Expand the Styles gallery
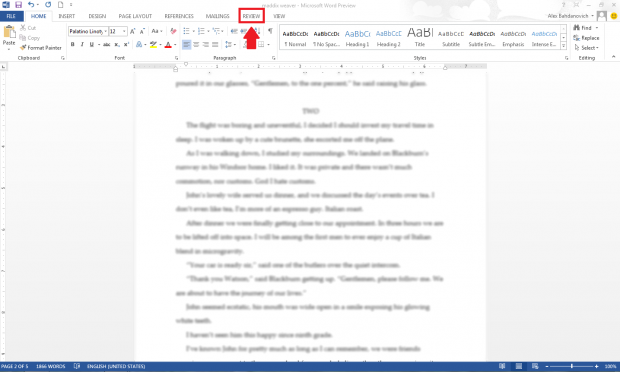This screenshot has height=372, width=620. [563, 46]
